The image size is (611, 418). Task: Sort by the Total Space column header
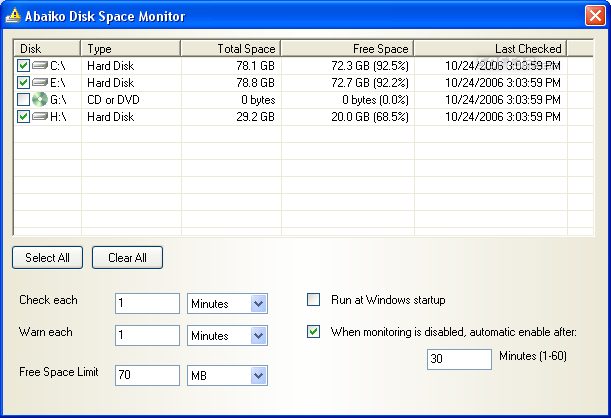[231, 49]
